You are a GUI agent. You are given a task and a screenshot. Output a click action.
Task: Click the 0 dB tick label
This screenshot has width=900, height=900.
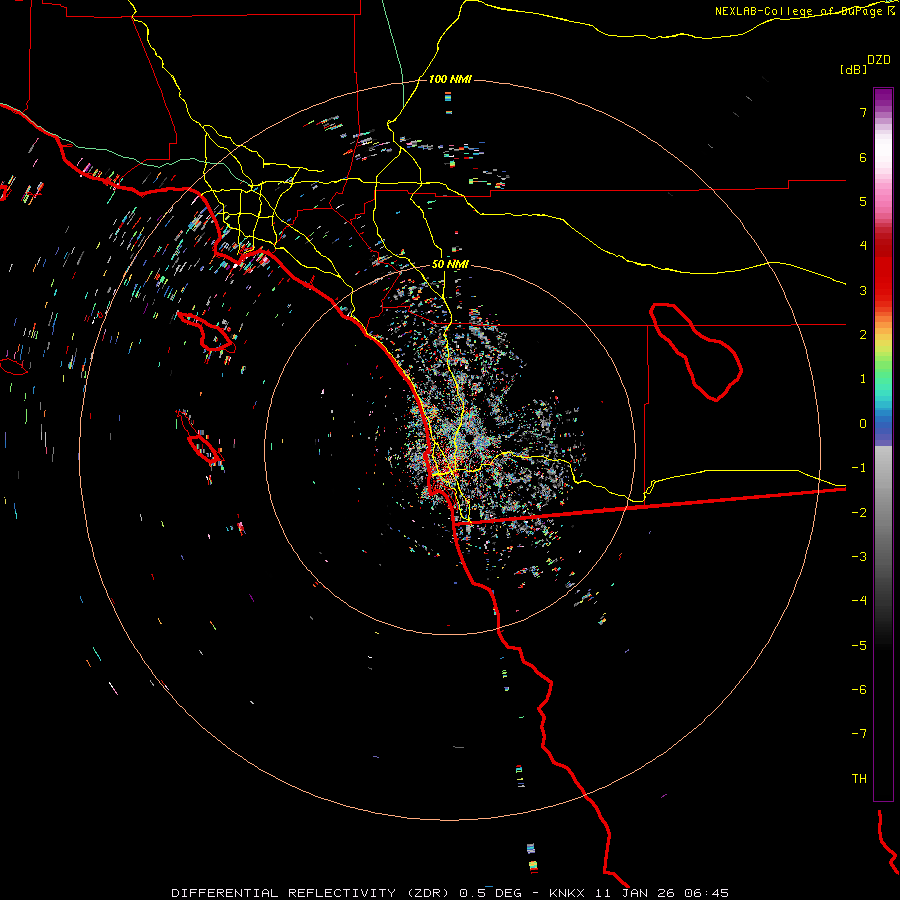[x=863, y=424]
